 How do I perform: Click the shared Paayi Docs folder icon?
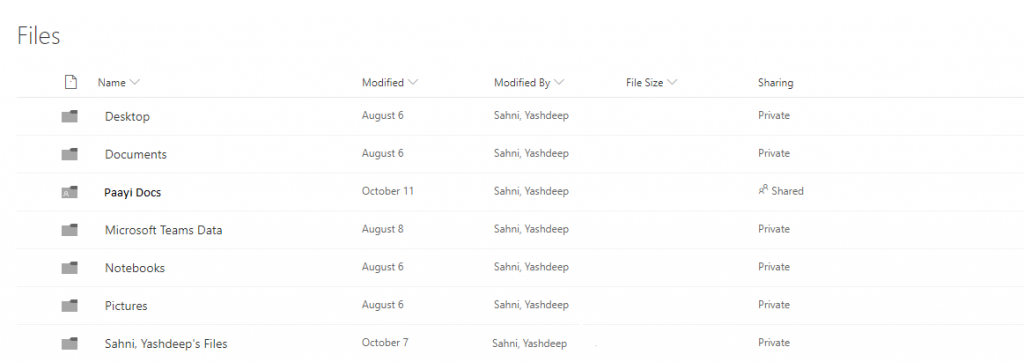tap(70, 192)
